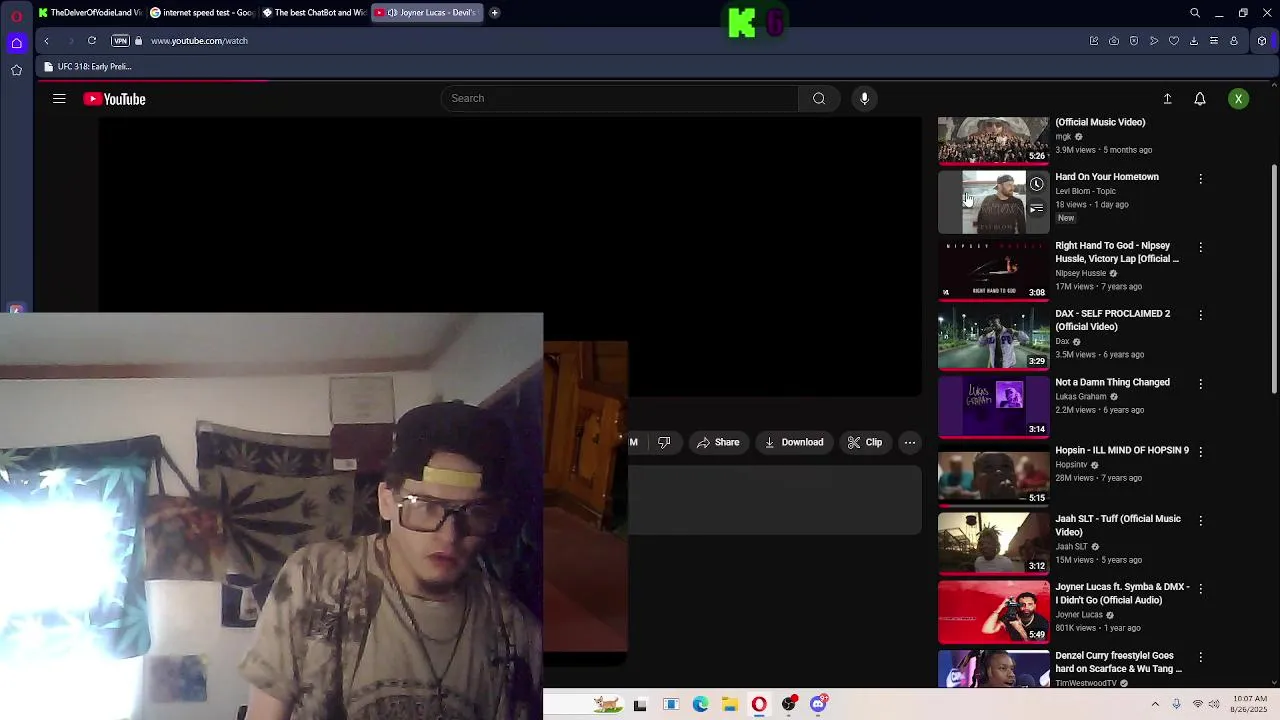Screen dimensions: 1280x720
Task: Open Opera sidebar bookmarks star
Action: [x=16, y=70]
